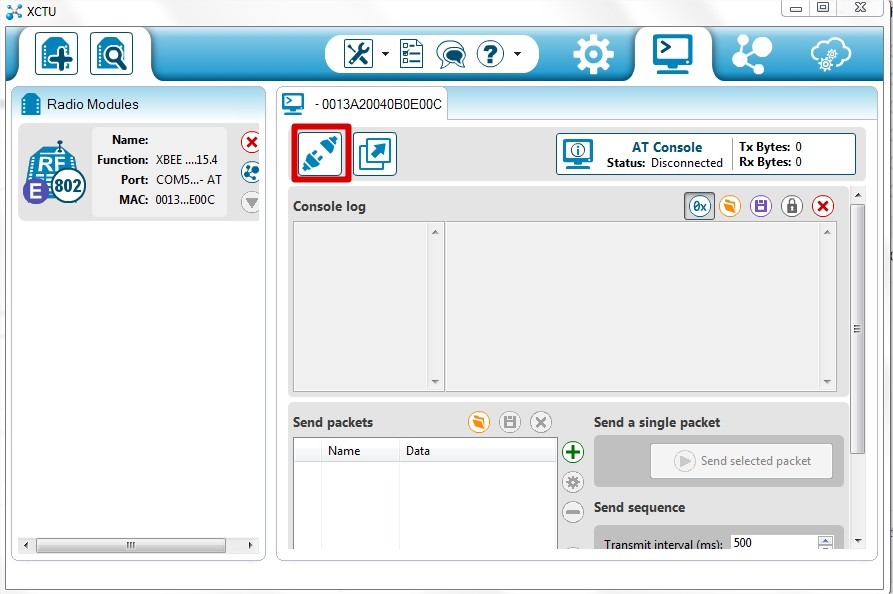This screenshot has width=893, height=594.
Task: Click the Transmit interval field
Action: 774,543
